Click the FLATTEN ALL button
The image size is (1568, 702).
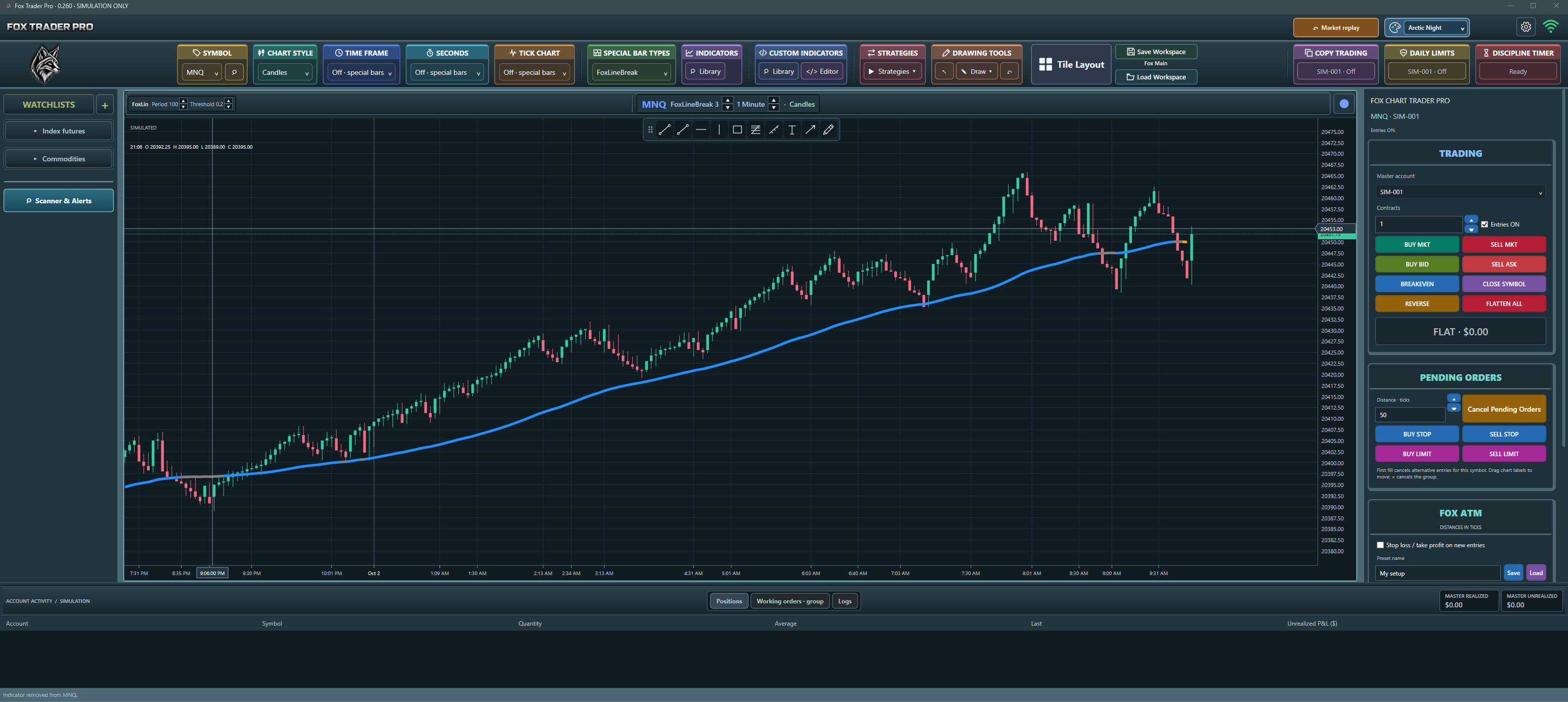tap(1503, 303)
